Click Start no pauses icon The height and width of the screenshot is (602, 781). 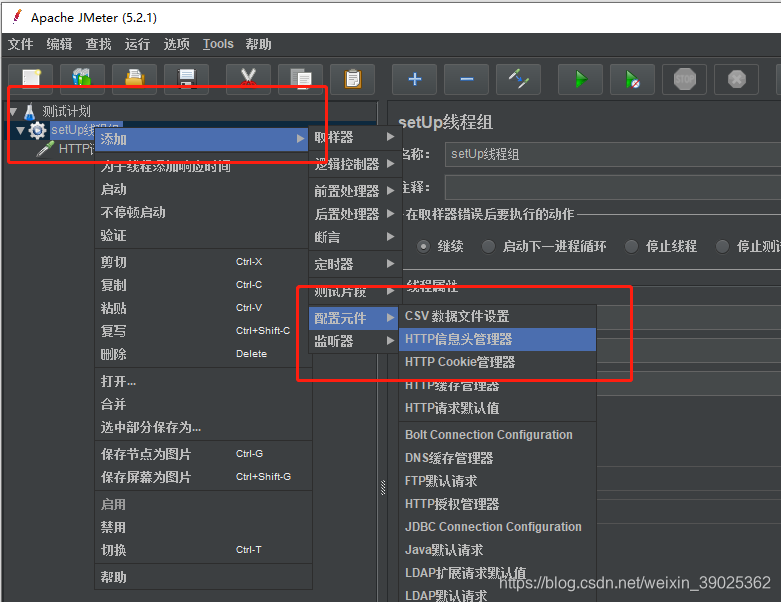(633, 79)
